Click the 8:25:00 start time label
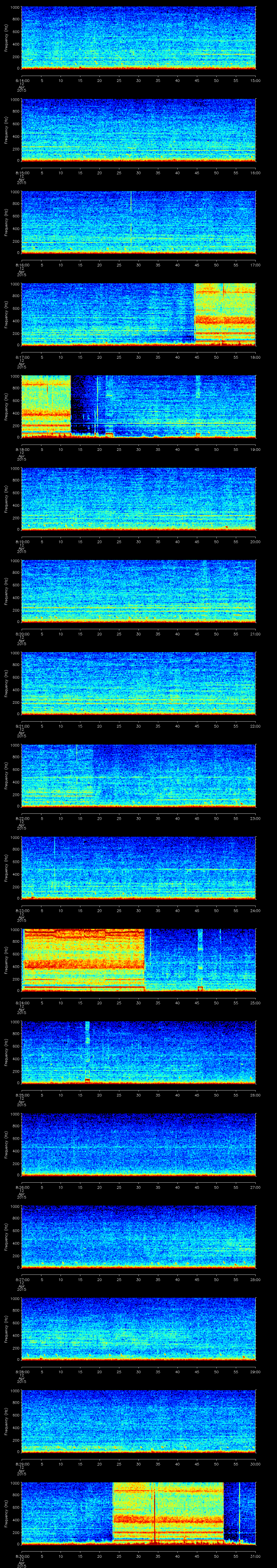 click(x=22, y=1096)
